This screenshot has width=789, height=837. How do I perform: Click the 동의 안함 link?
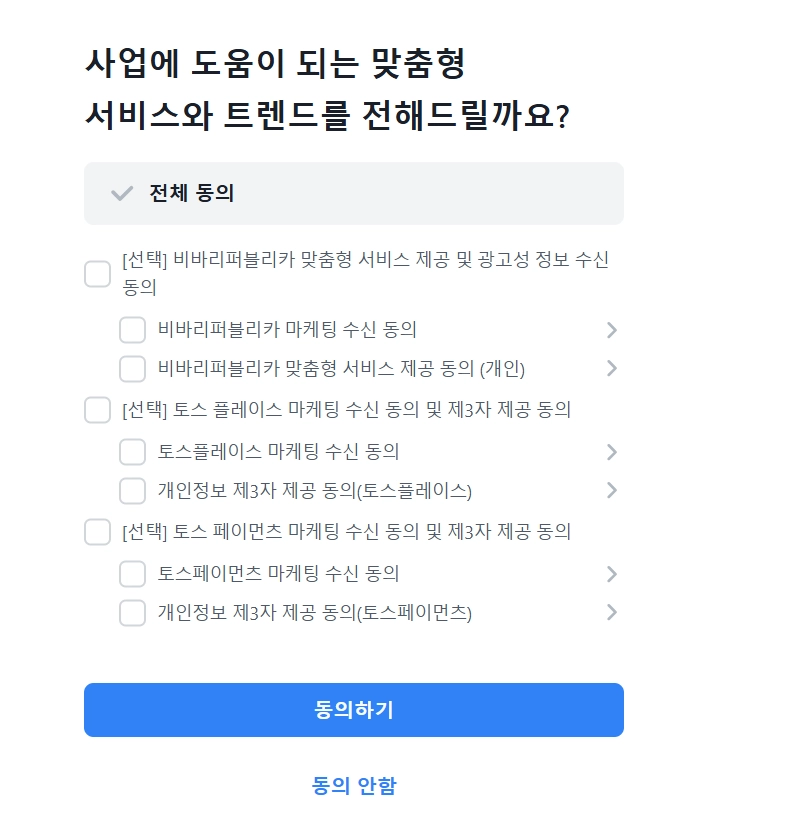(354, 786)
